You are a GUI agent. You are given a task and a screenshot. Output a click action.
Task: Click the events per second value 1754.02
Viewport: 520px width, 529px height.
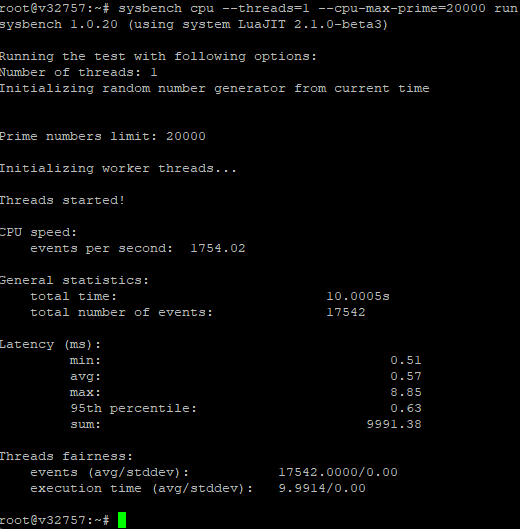218,248
